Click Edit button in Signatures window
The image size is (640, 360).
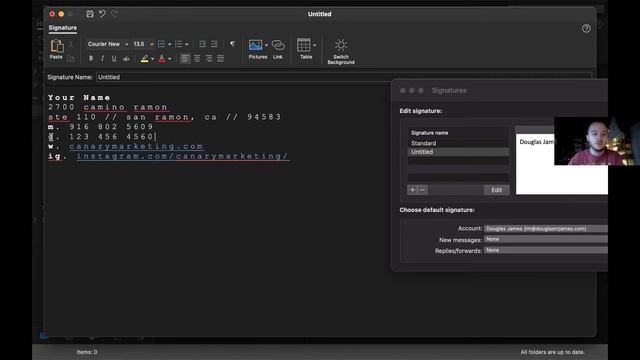click(x=496, y=190)
